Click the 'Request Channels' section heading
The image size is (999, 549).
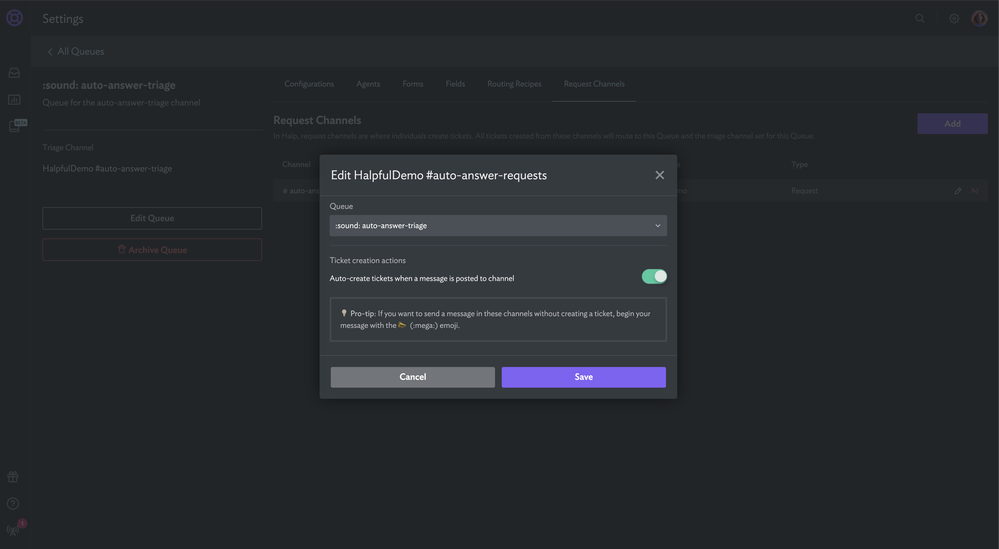[x=317, y=120]
